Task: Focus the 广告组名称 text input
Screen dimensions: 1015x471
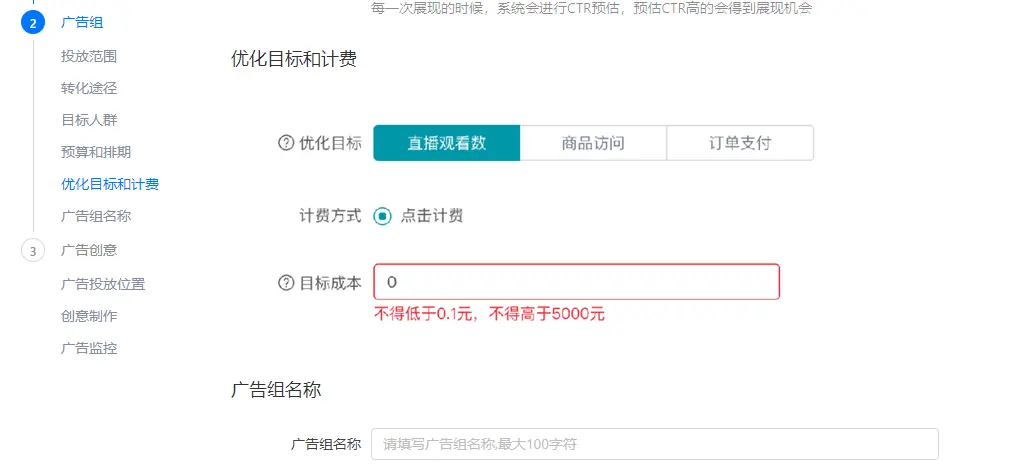Action: click(654, 444)
